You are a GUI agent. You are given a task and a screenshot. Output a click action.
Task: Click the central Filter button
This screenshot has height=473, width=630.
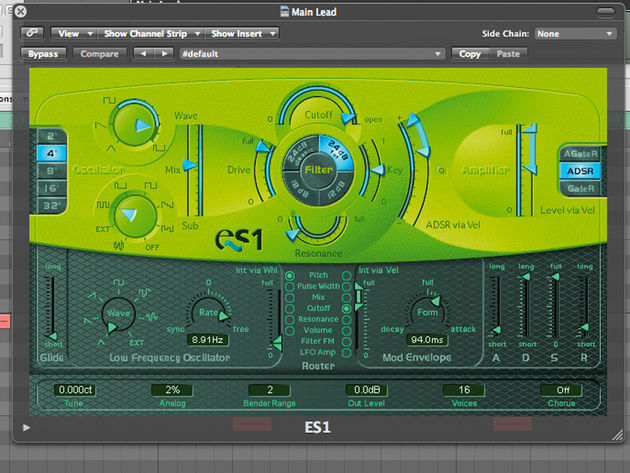coord(319,170)
